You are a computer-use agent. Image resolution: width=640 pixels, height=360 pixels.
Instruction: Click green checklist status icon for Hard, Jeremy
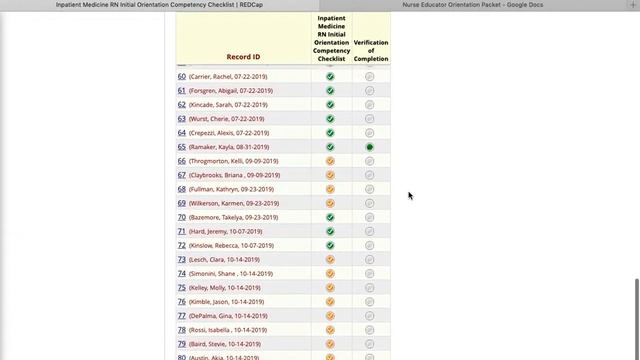point(330,231)
